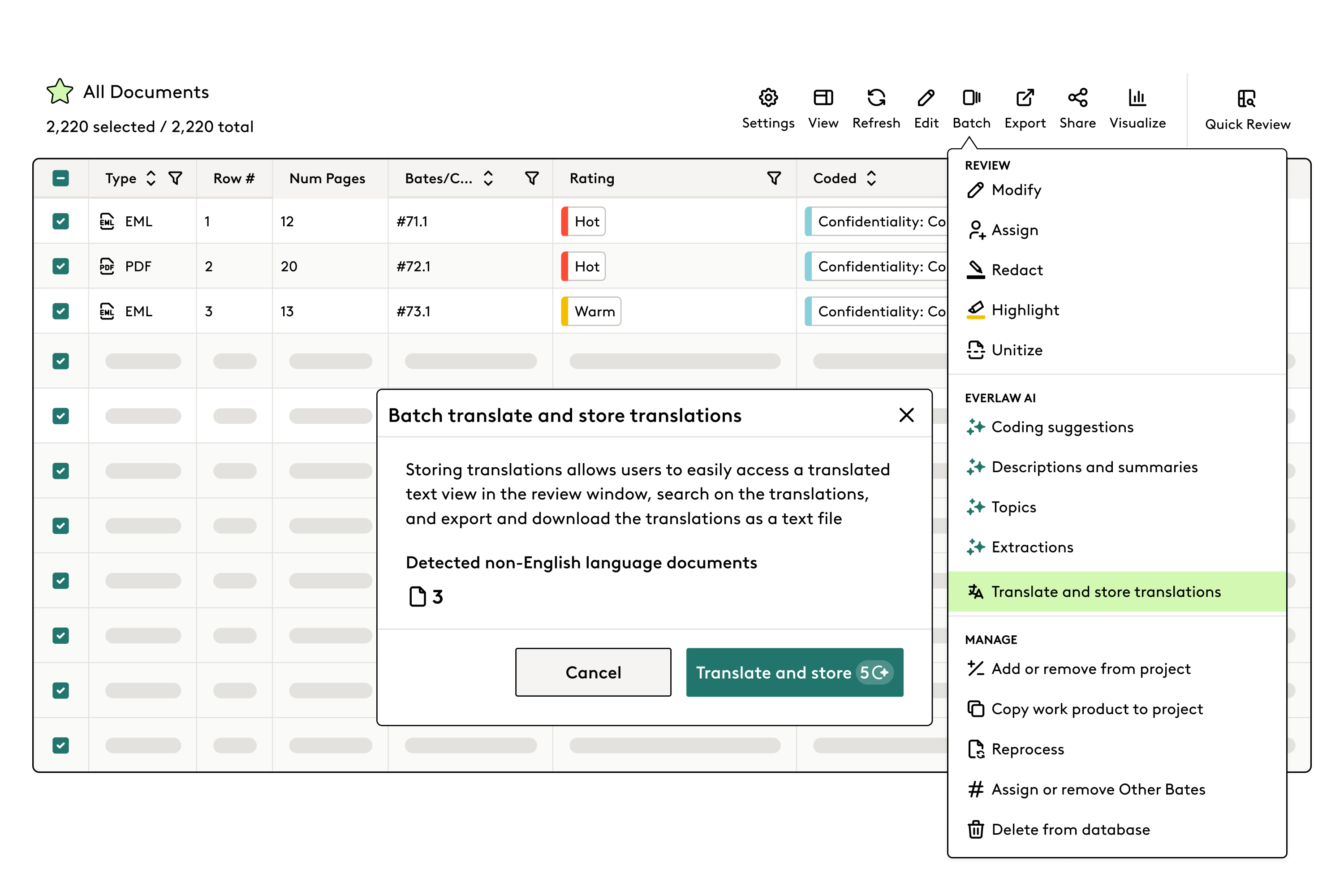1344x896 pixels.
Task: Refresh the document list
Action: tap(876, 109)
